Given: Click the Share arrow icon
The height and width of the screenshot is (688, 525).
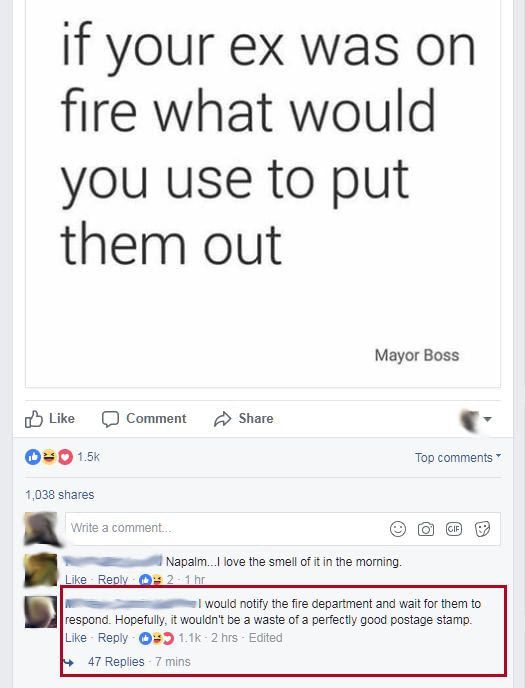Looking at the screenshot, I should click(222, 419).
